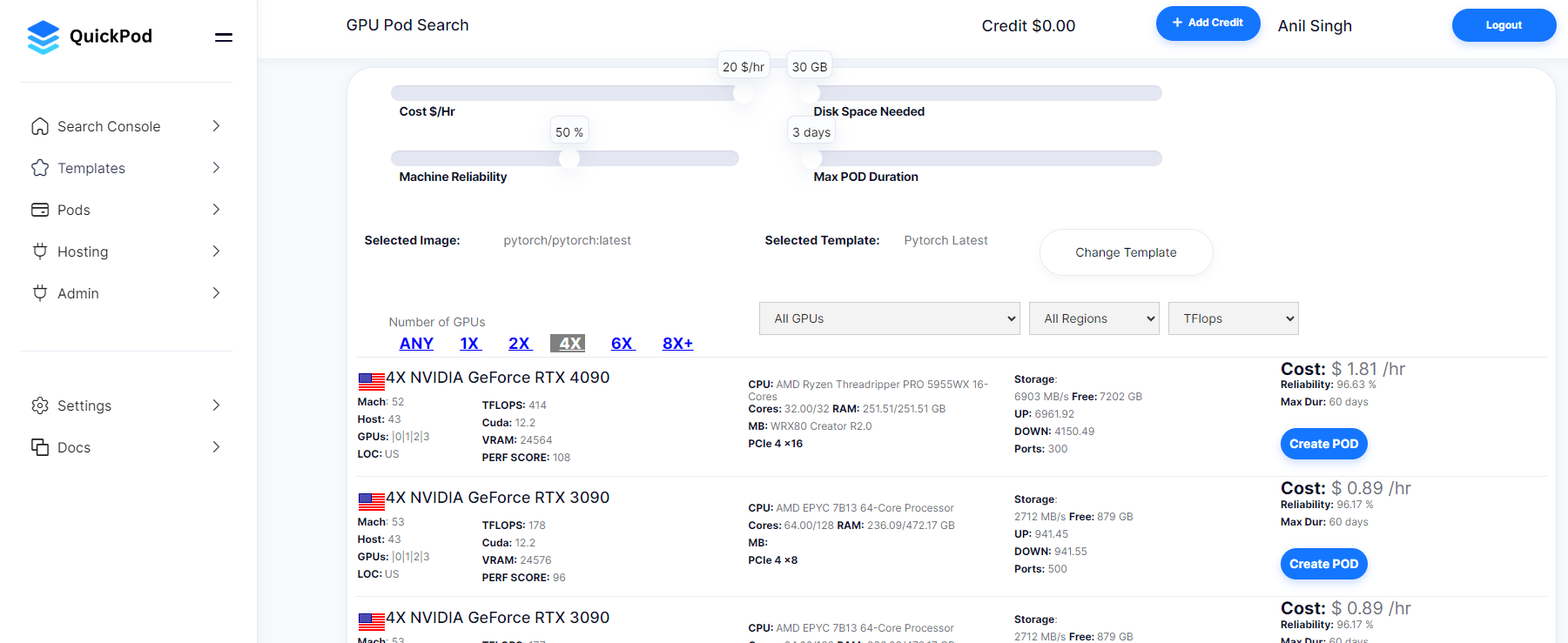
Task: Click the Credit $0.00 text
Action: (x=1028, y=26)
